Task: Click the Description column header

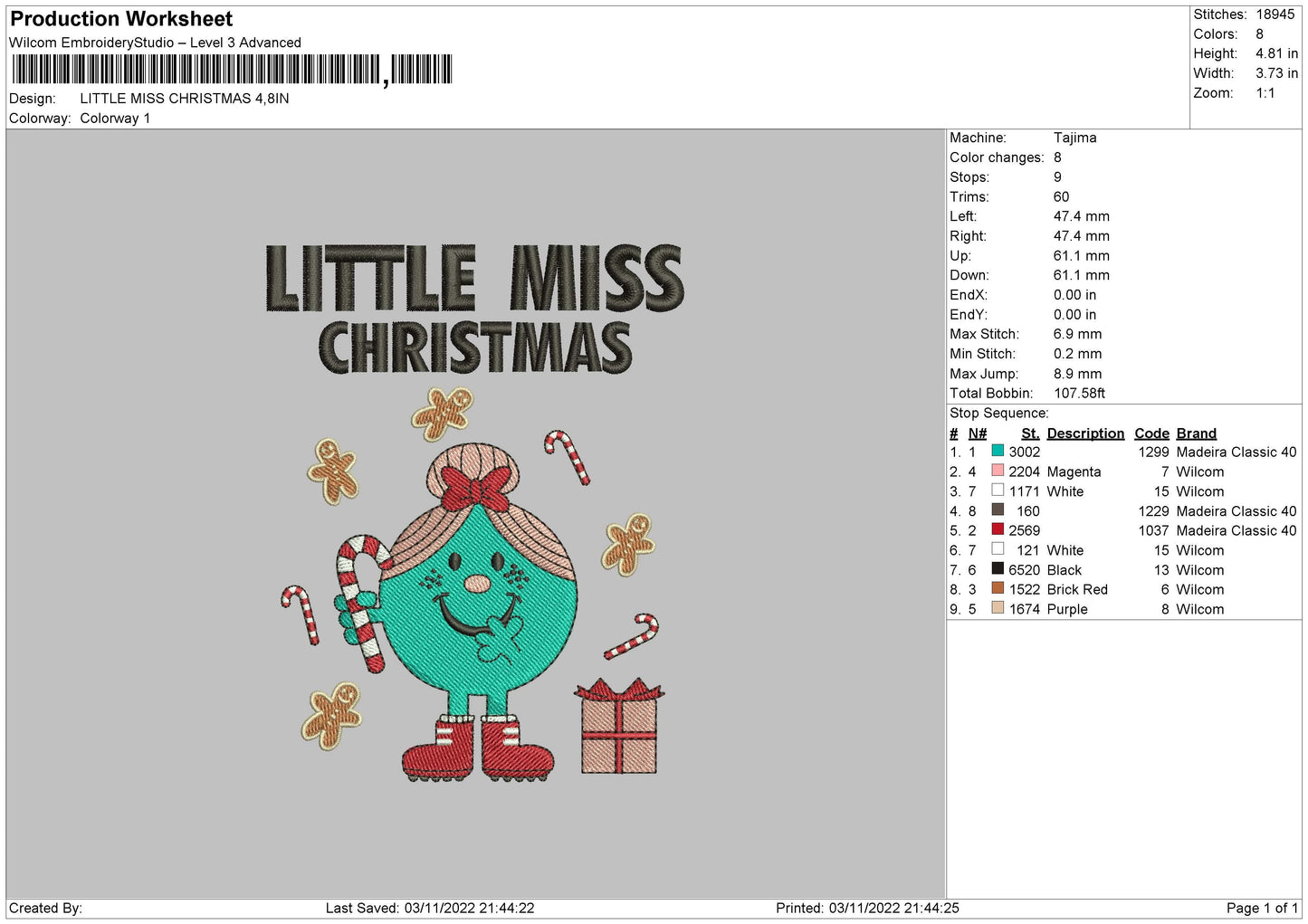Action: tap(1085, 433)
